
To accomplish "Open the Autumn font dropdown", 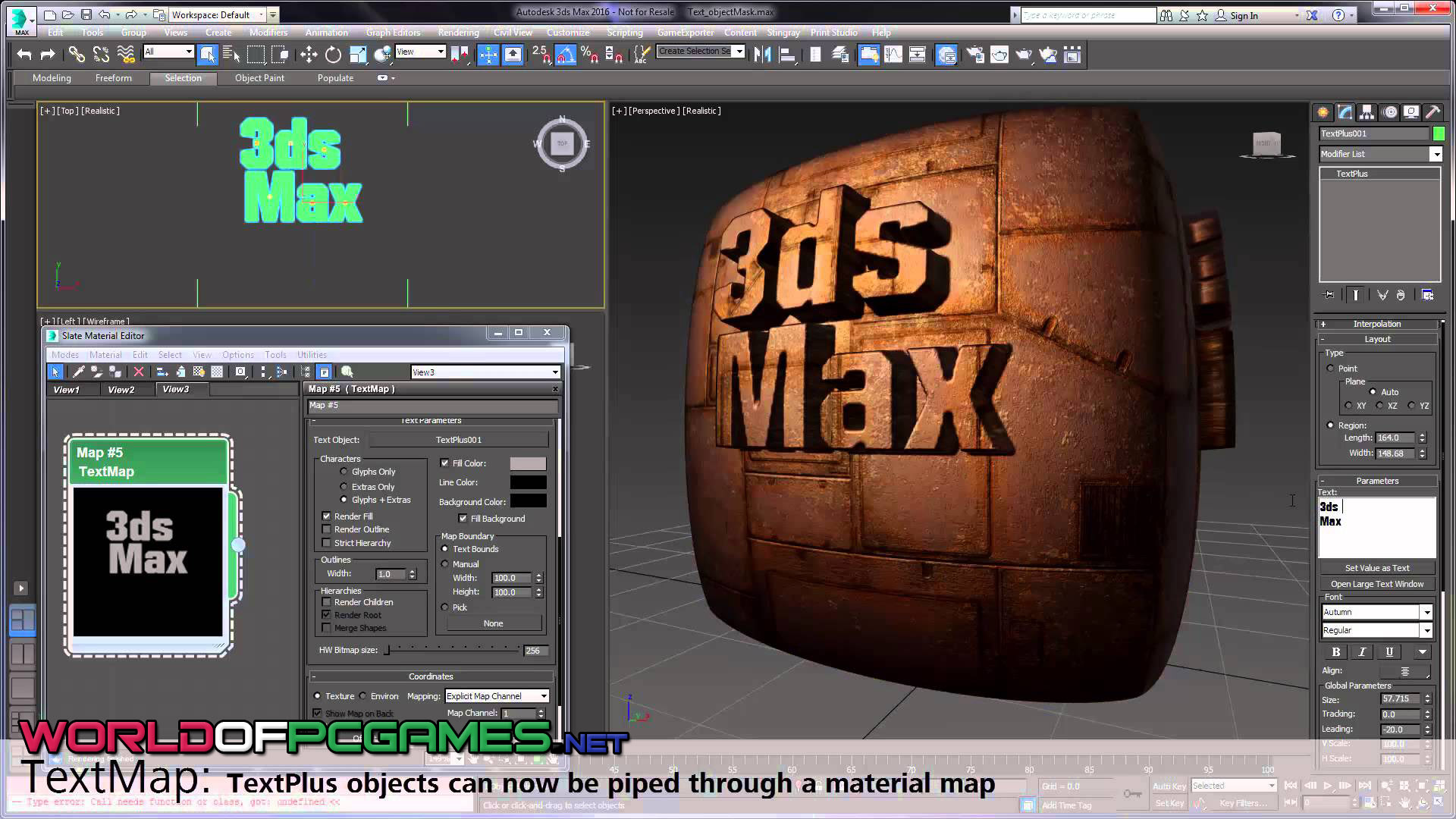I will pyautogui.click(x=1426, y=612).
